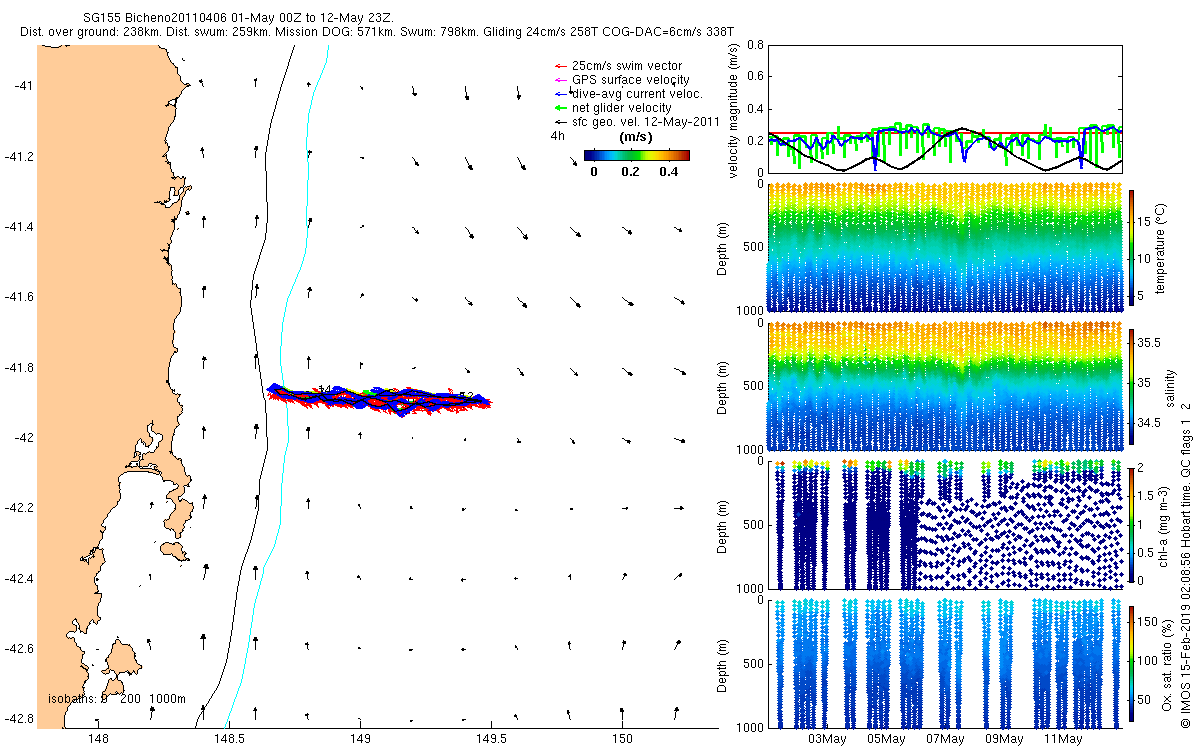Image resolution: width=1200 pixels, height=750 pixels.
Task: Click the '-41.2' latitude tick label
Action: pos(19,157)
